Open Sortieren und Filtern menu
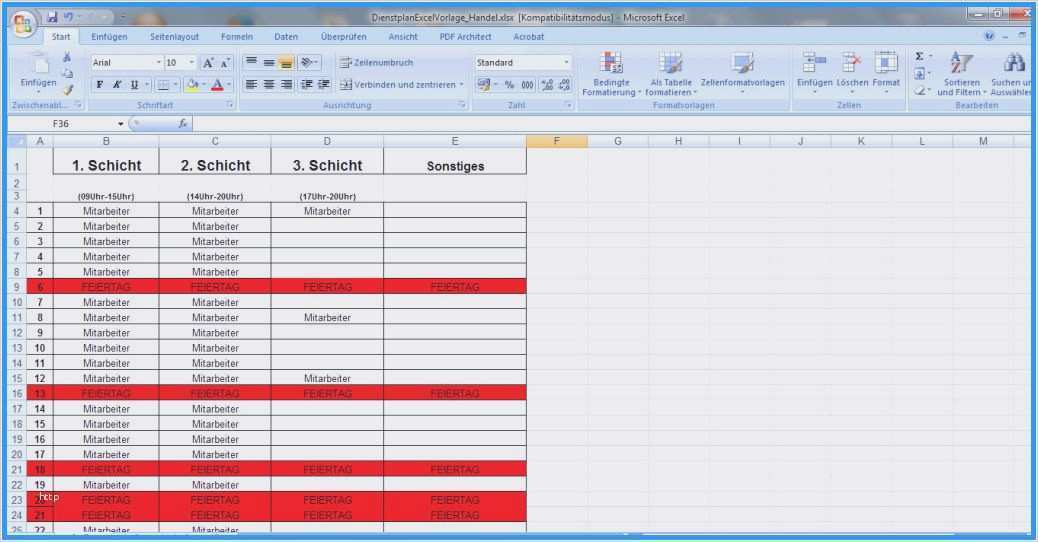The image size is (1038, 542). (961, 74)
